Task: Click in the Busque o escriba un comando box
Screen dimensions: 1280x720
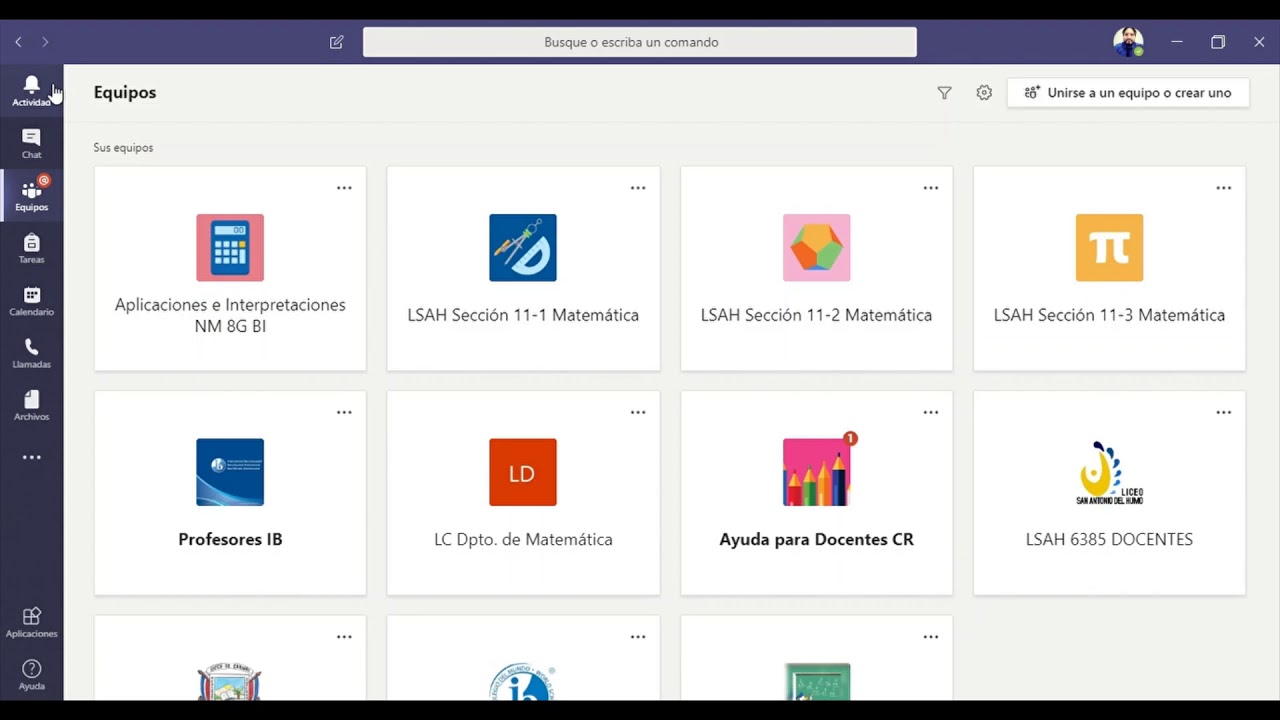Action: [x=640, y=42]
